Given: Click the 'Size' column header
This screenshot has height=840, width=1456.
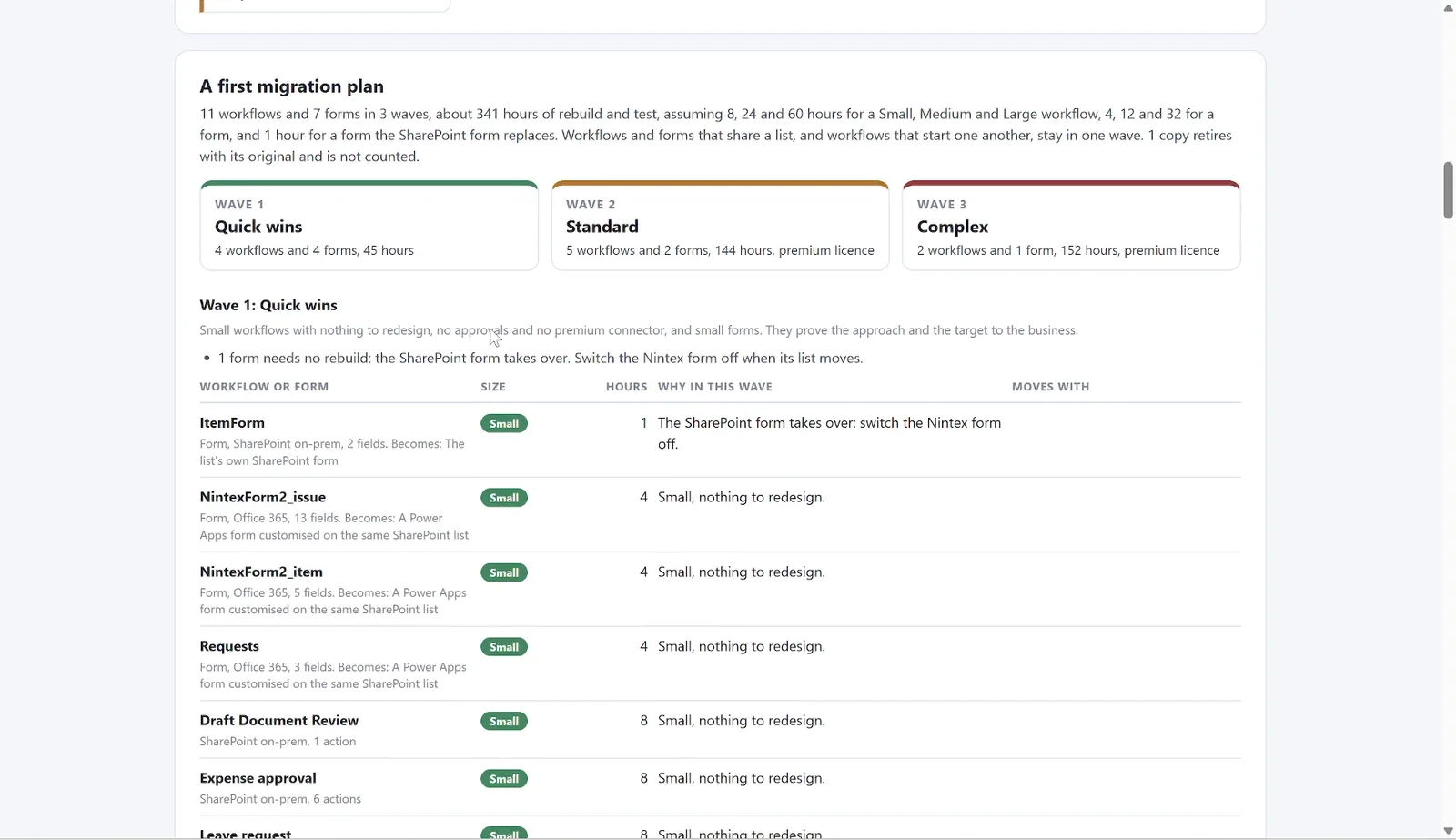Looking at the screenshot, I should pos(493,387).
